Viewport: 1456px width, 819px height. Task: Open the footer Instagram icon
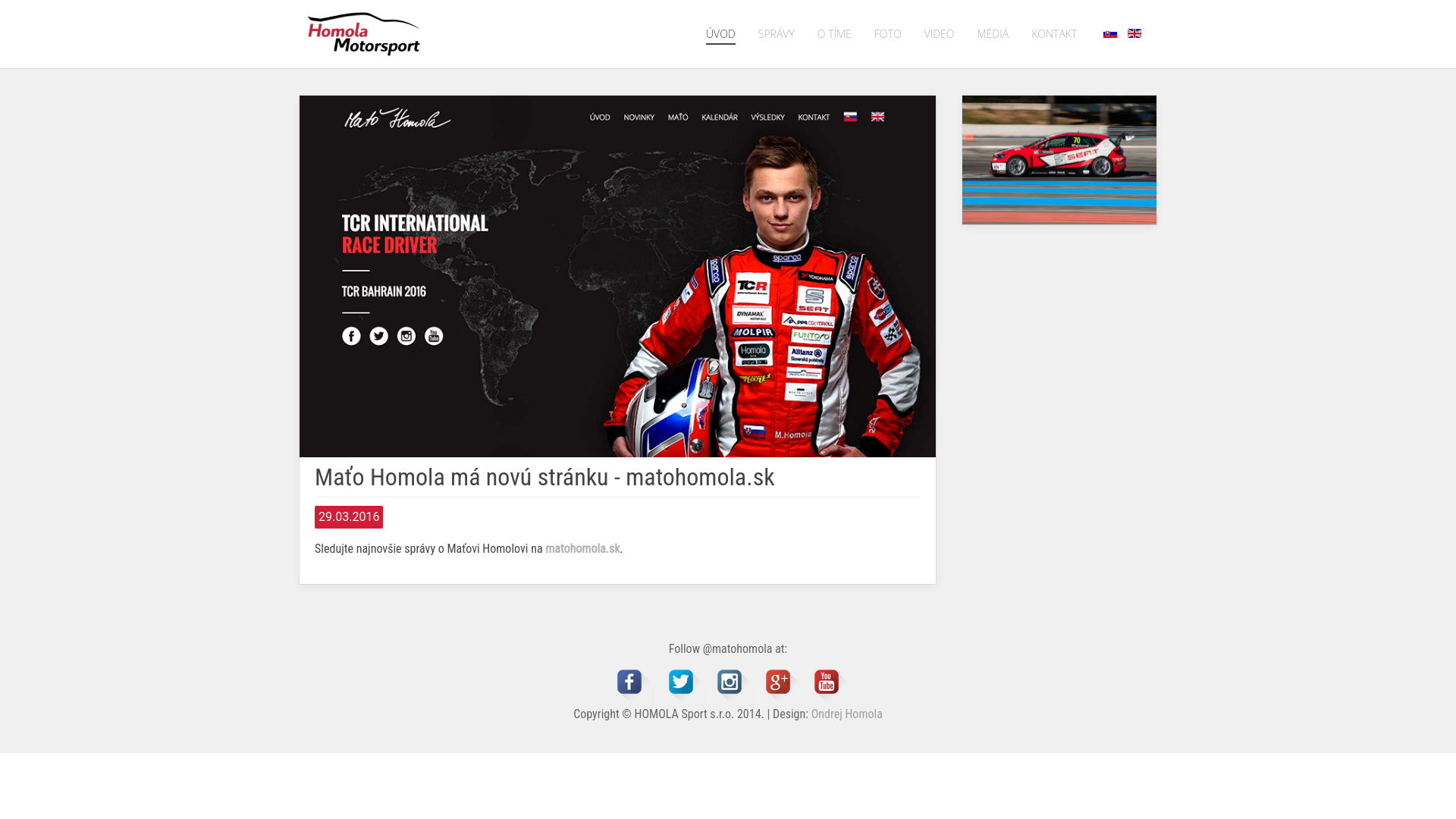point(730,682)
